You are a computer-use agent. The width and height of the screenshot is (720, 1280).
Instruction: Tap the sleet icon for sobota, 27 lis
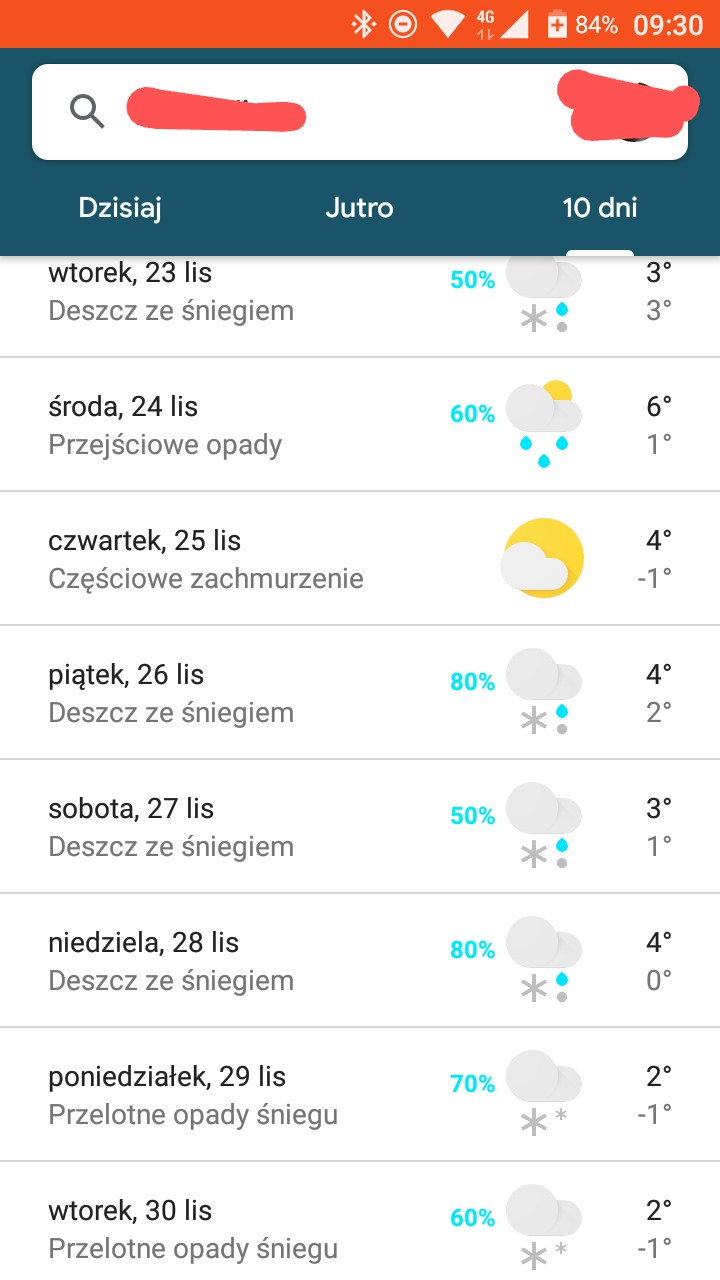543,826
